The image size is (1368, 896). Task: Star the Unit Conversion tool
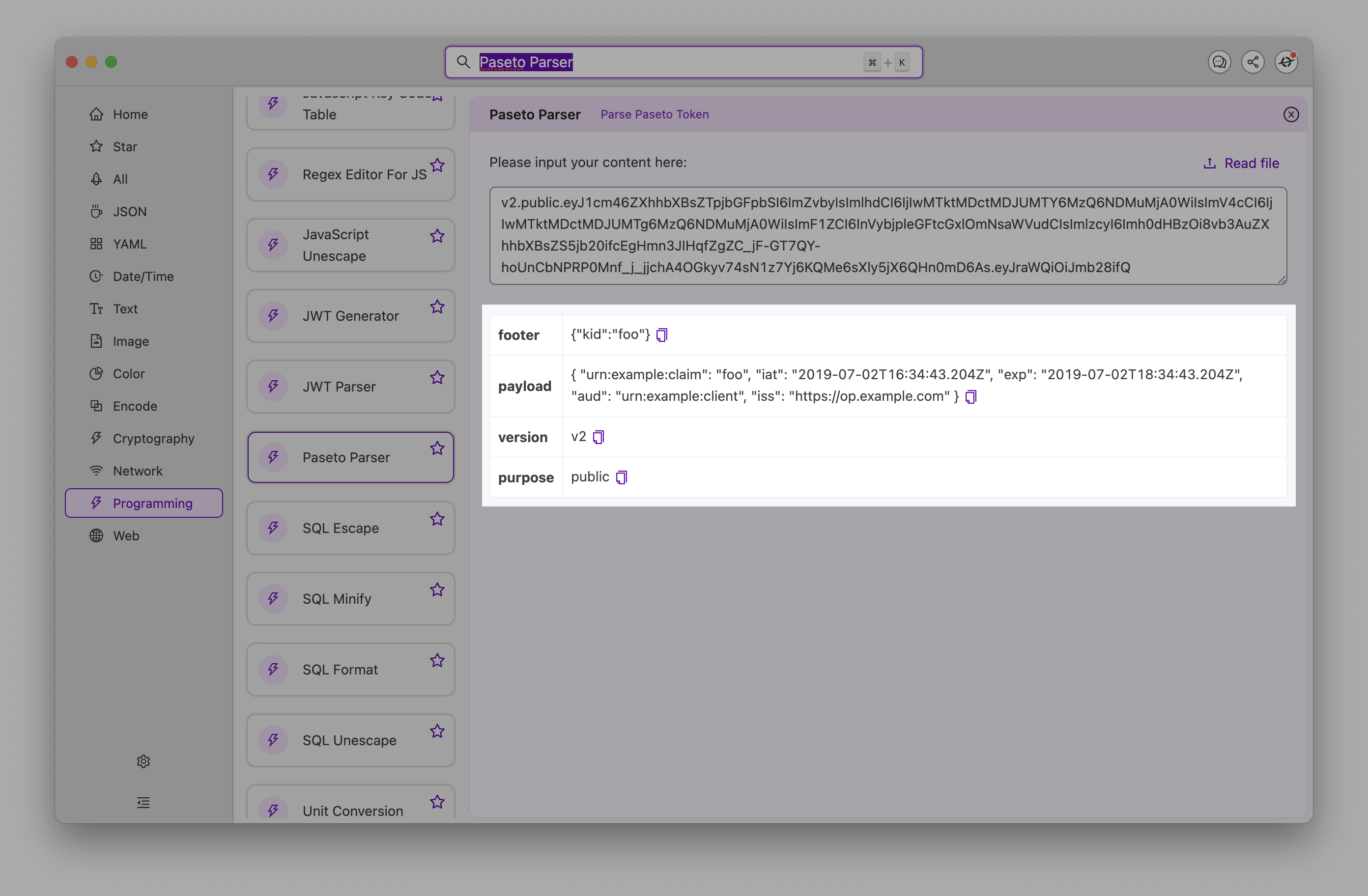point(437,802)
